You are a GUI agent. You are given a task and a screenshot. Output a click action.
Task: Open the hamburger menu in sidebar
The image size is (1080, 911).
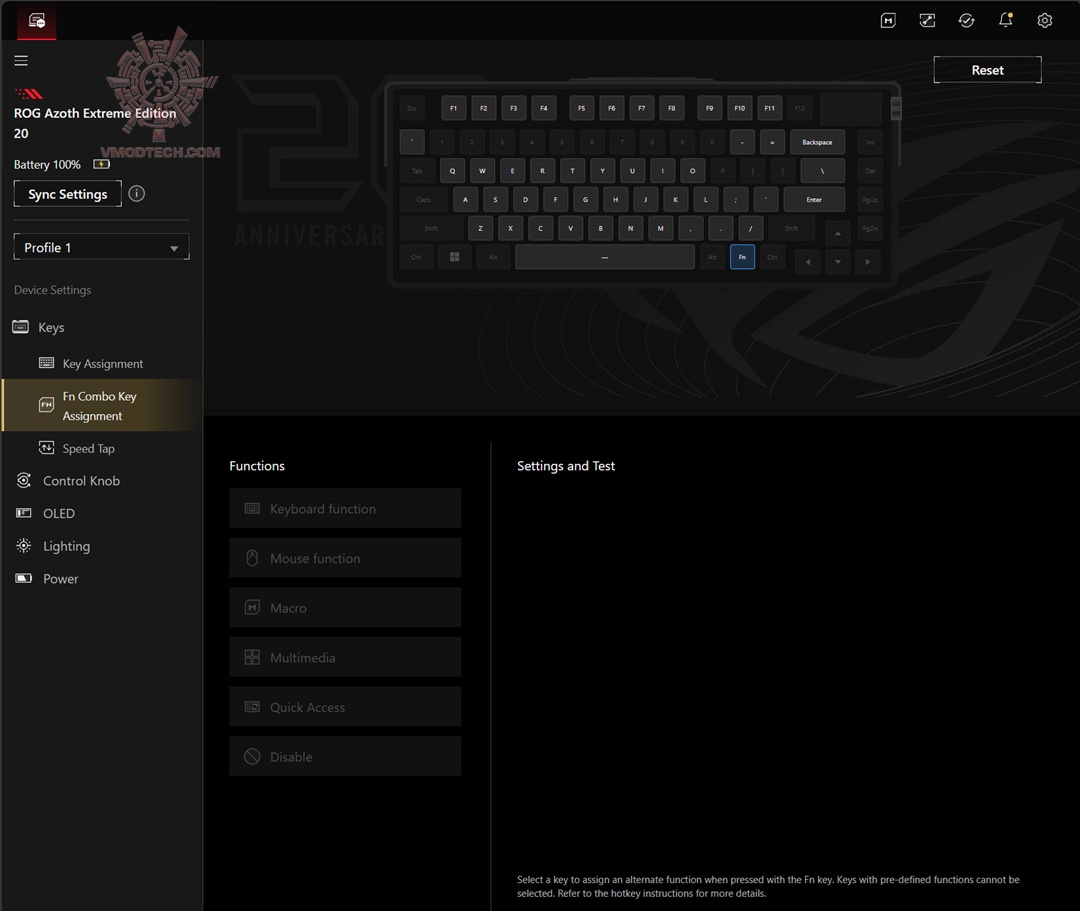[21, 61]
